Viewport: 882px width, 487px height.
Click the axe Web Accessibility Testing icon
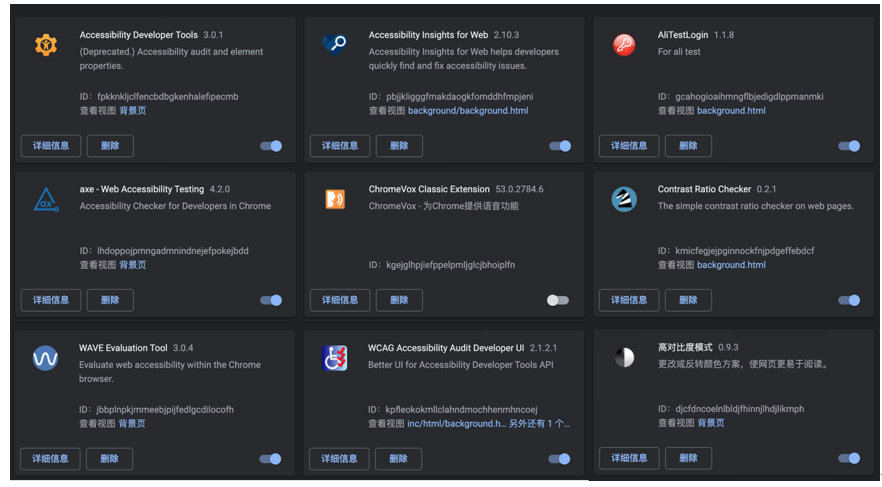point(46,200)
